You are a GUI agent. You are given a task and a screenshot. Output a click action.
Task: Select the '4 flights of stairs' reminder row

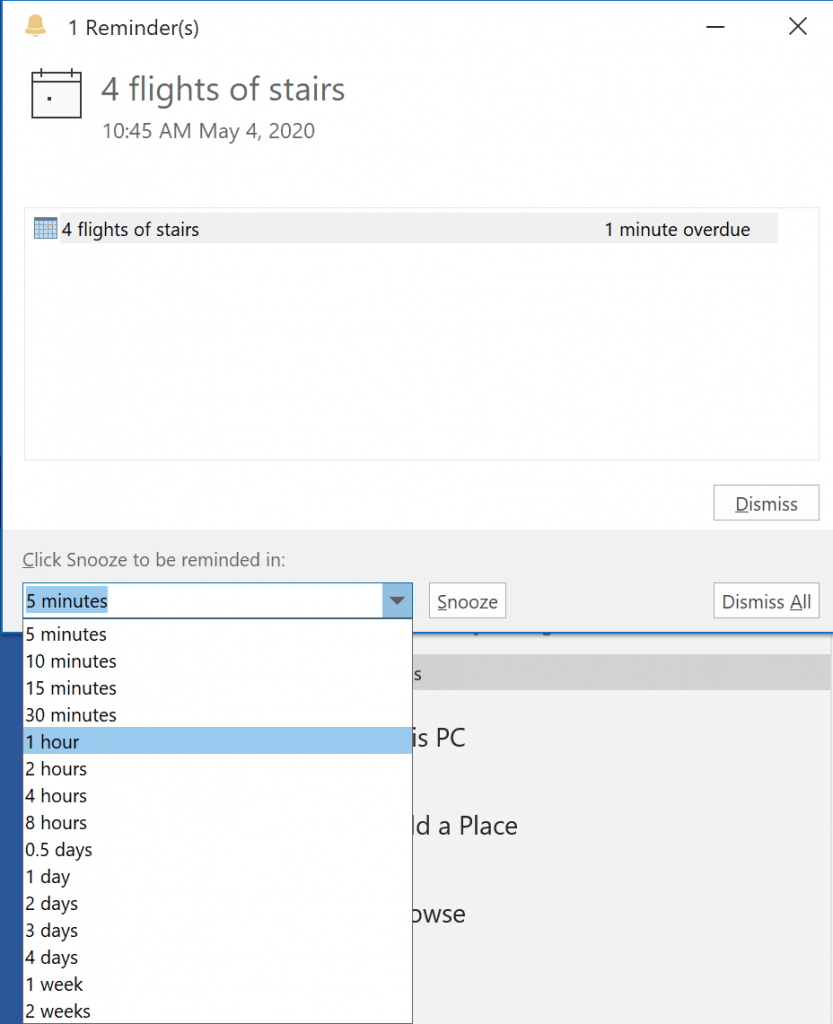(x=300, y=228)
